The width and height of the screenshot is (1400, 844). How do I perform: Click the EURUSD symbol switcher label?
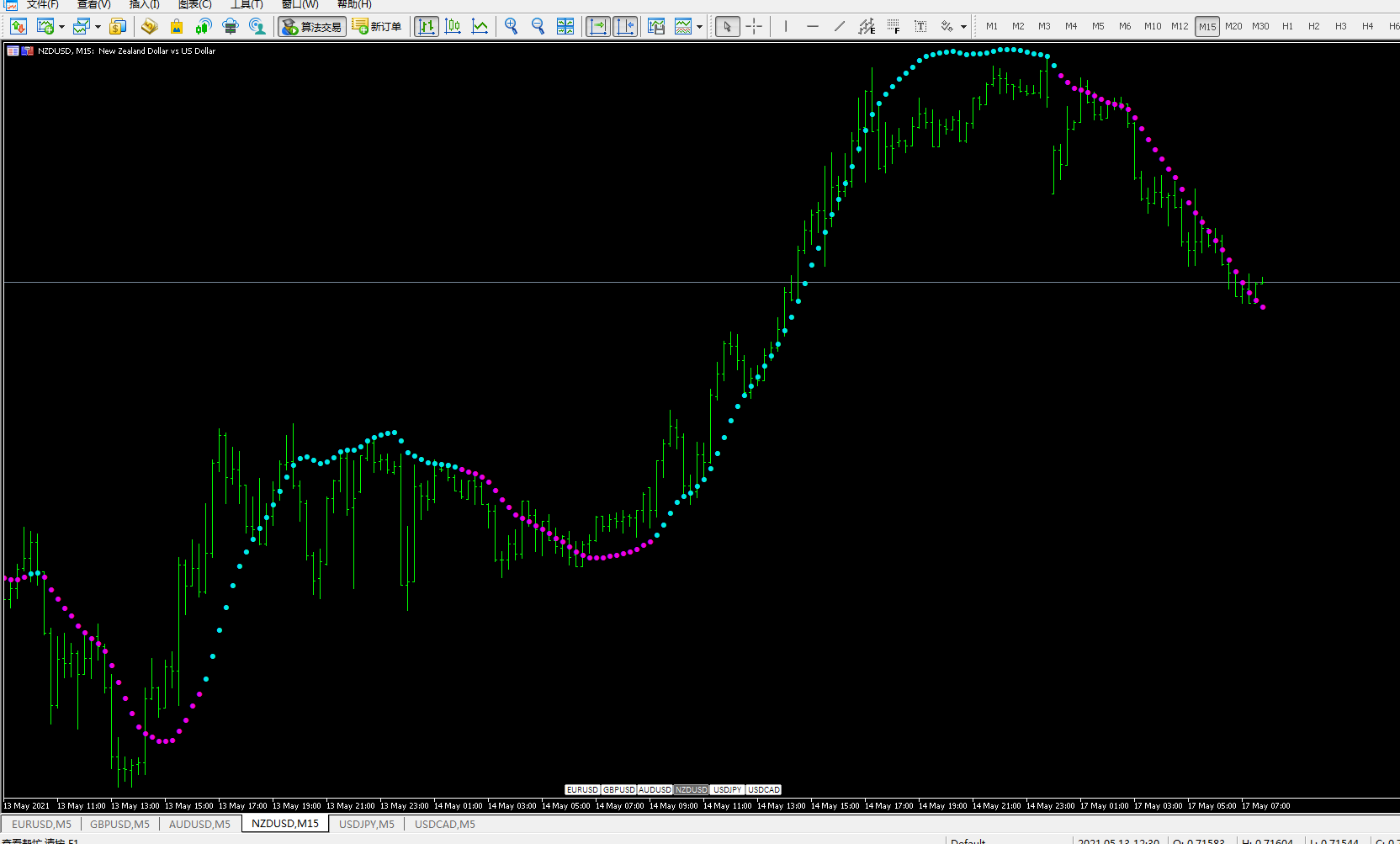point(582,789)
